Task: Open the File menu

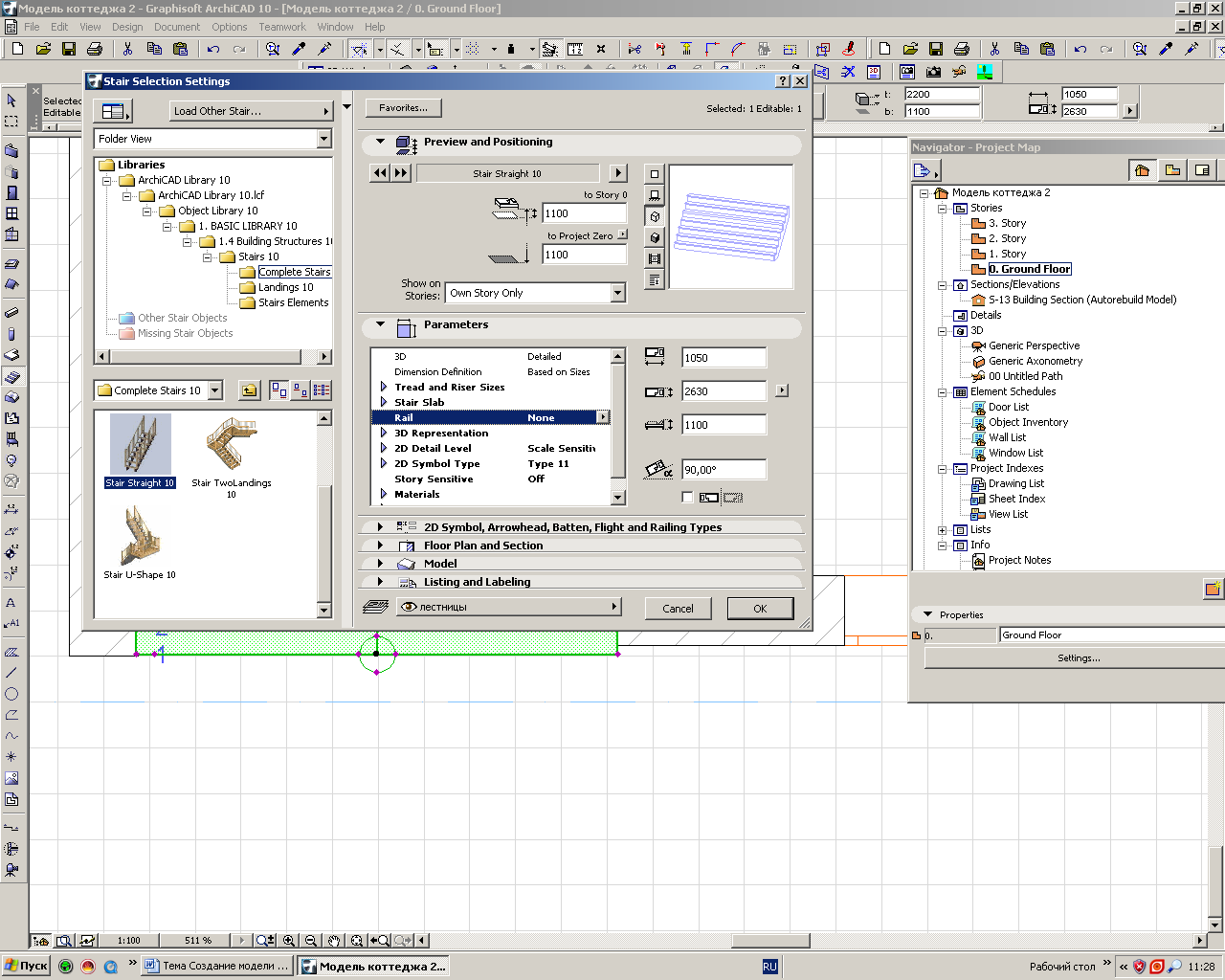Action: [x=32, y=27]
